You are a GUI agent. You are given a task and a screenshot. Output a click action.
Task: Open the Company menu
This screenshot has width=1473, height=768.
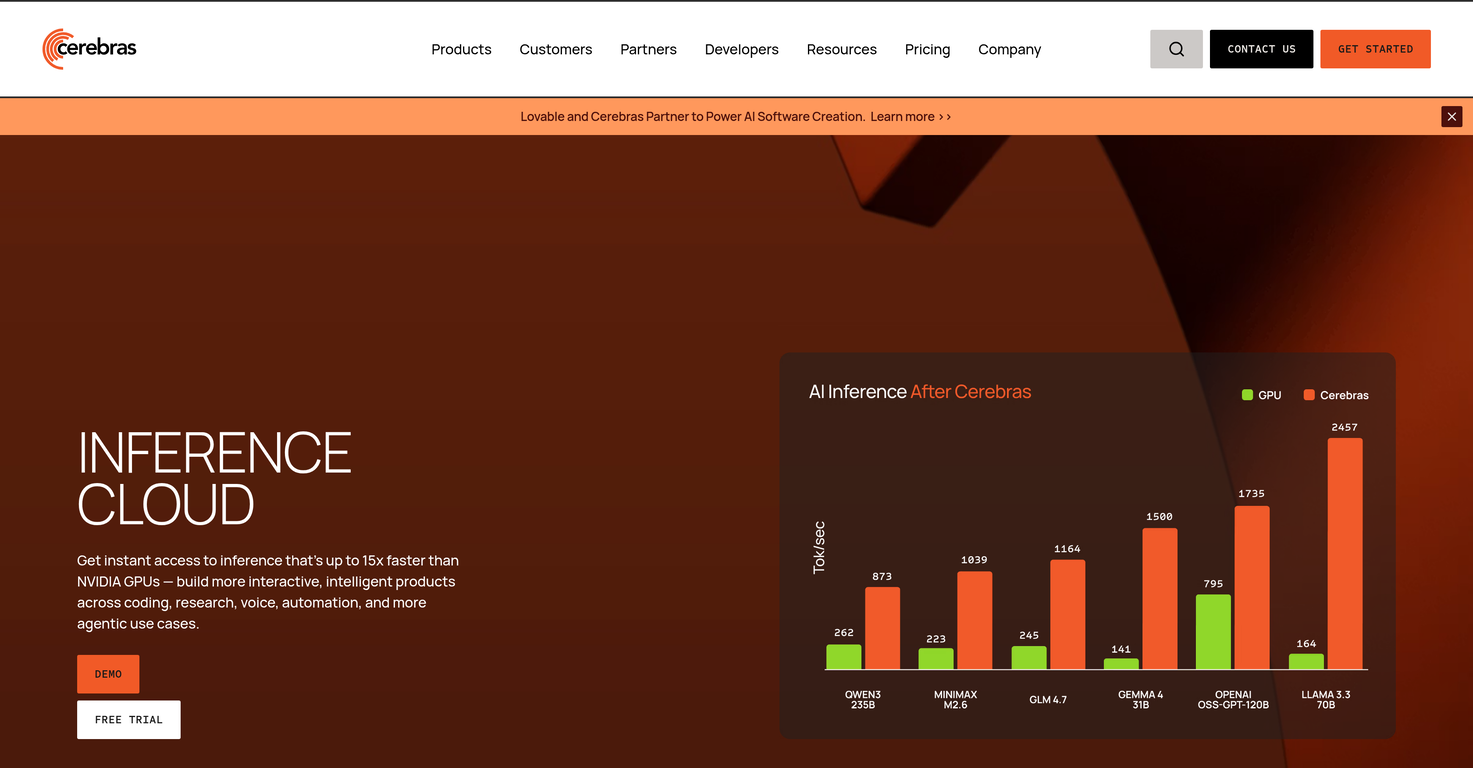[1010, 49]
